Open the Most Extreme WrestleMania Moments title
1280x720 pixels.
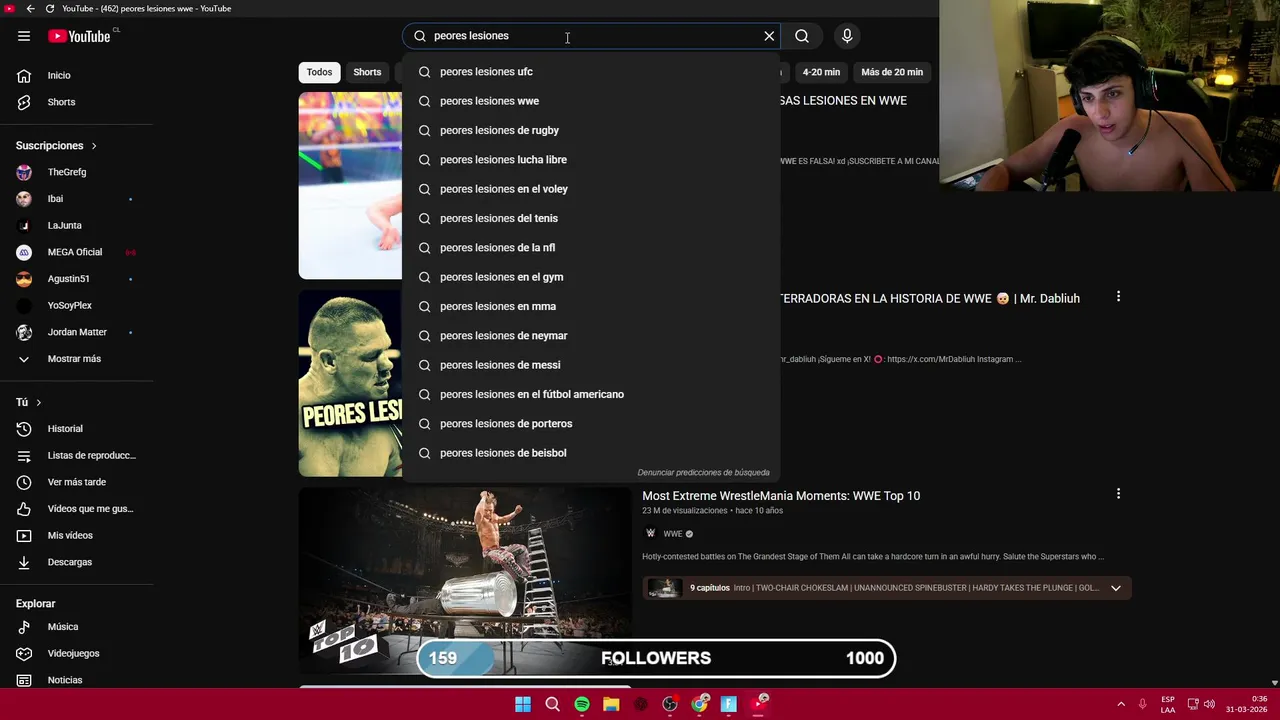pos(781,496)
